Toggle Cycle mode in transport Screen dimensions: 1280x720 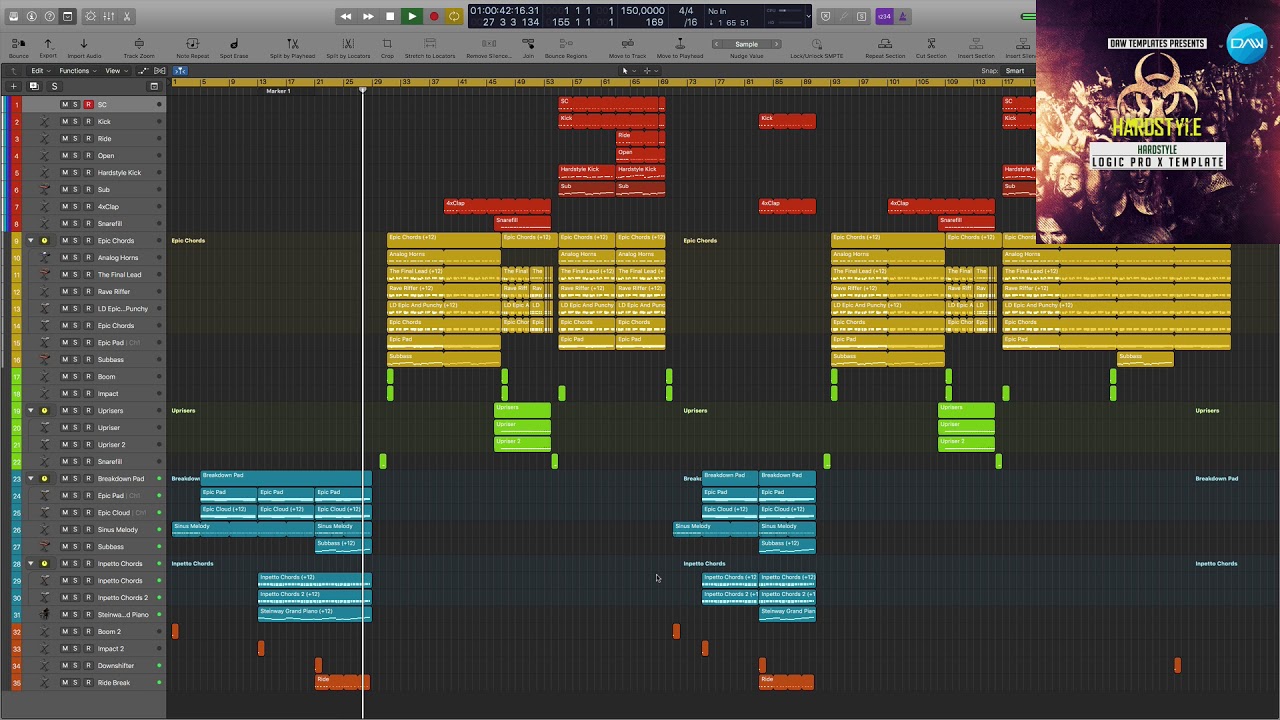click(x=454, y=16)
